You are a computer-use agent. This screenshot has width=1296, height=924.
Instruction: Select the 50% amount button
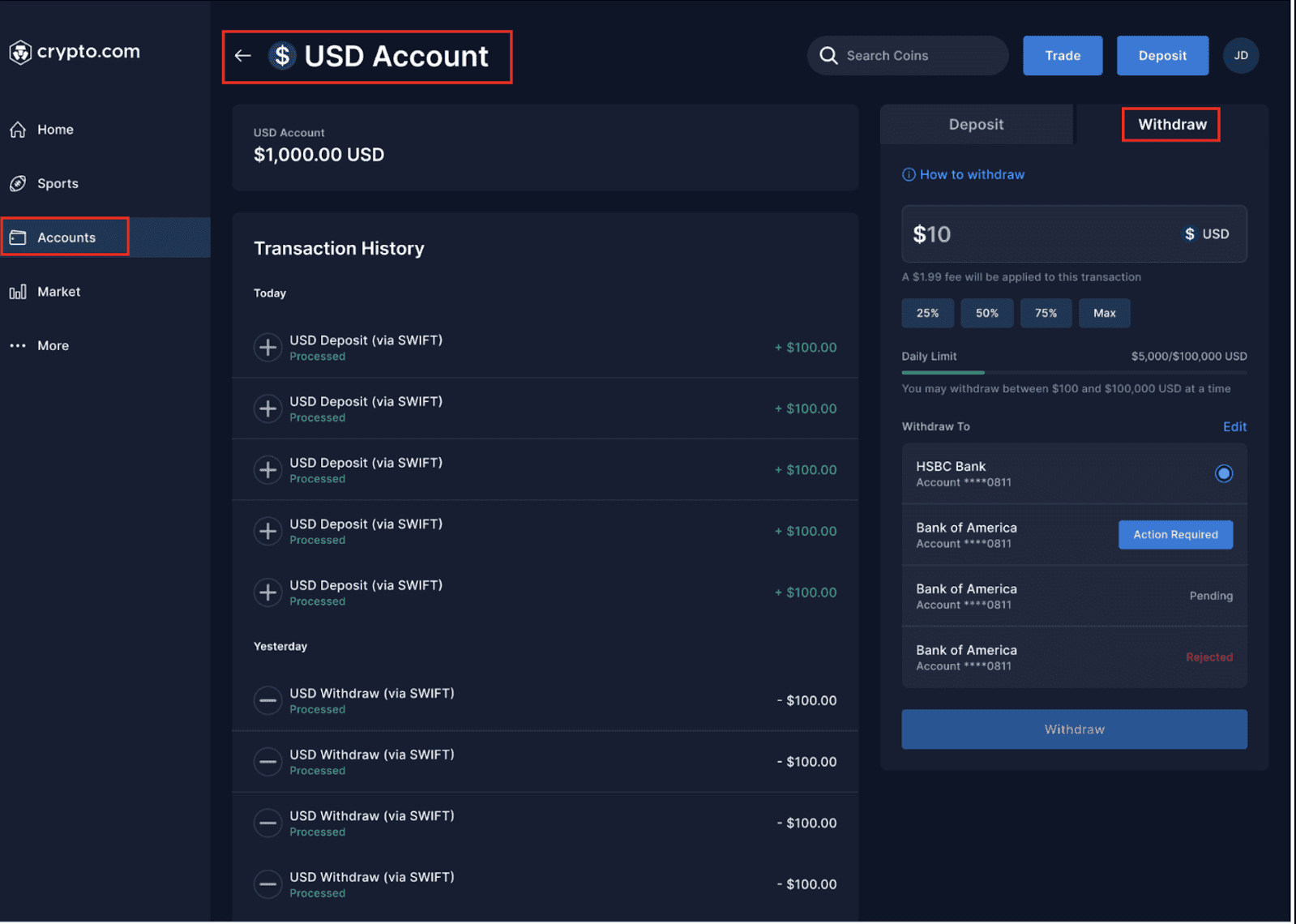(x=987, y=314)
